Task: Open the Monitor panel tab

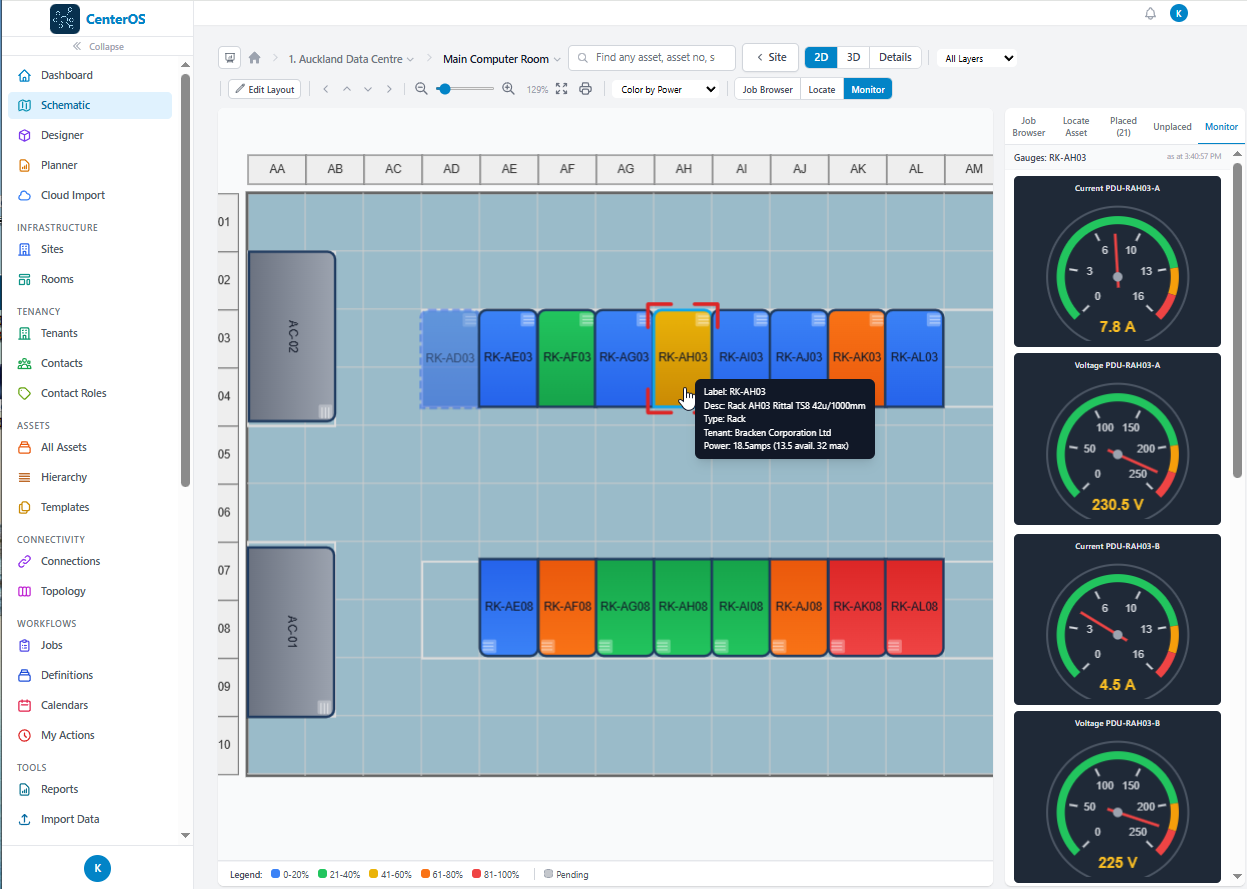Action: [1221, 127]
